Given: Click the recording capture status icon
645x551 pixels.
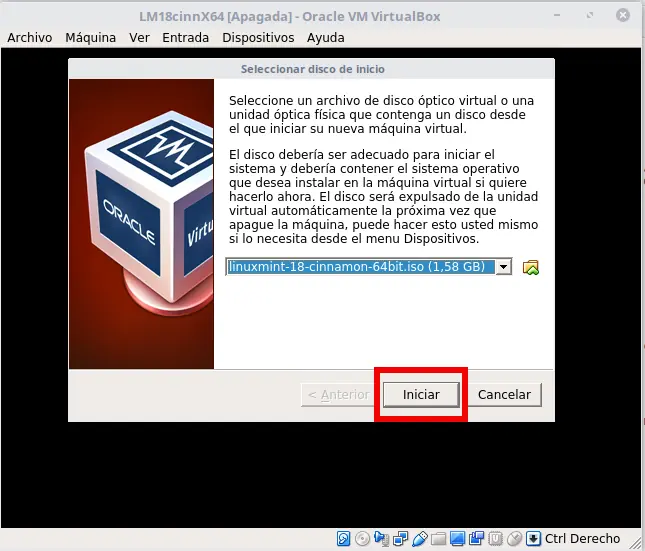Looking at the screenshot, I should click(477, 538).
